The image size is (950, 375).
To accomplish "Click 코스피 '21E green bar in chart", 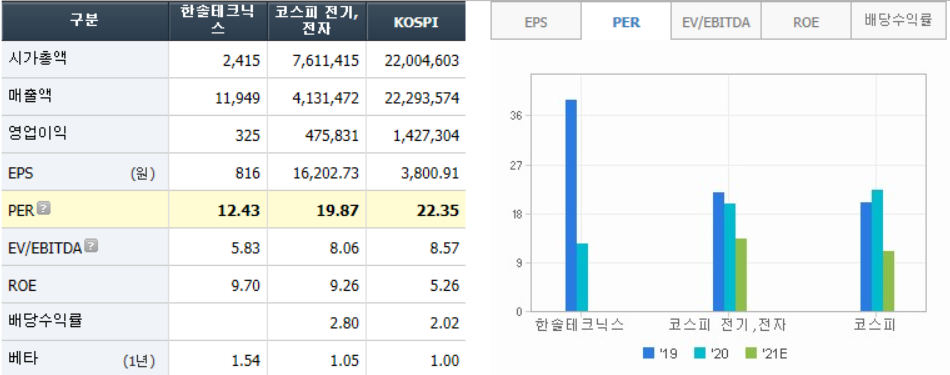I will (889, 282).
